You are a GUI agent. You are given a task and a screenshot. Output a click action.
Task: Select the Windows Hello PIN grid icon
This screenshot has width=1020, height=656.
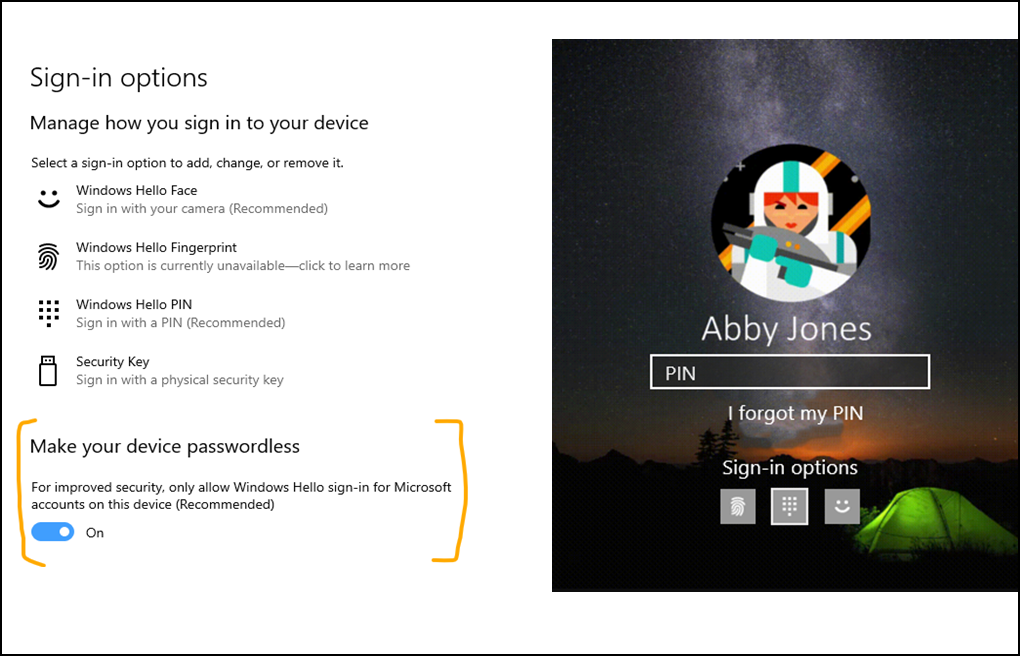pos(48,312)
